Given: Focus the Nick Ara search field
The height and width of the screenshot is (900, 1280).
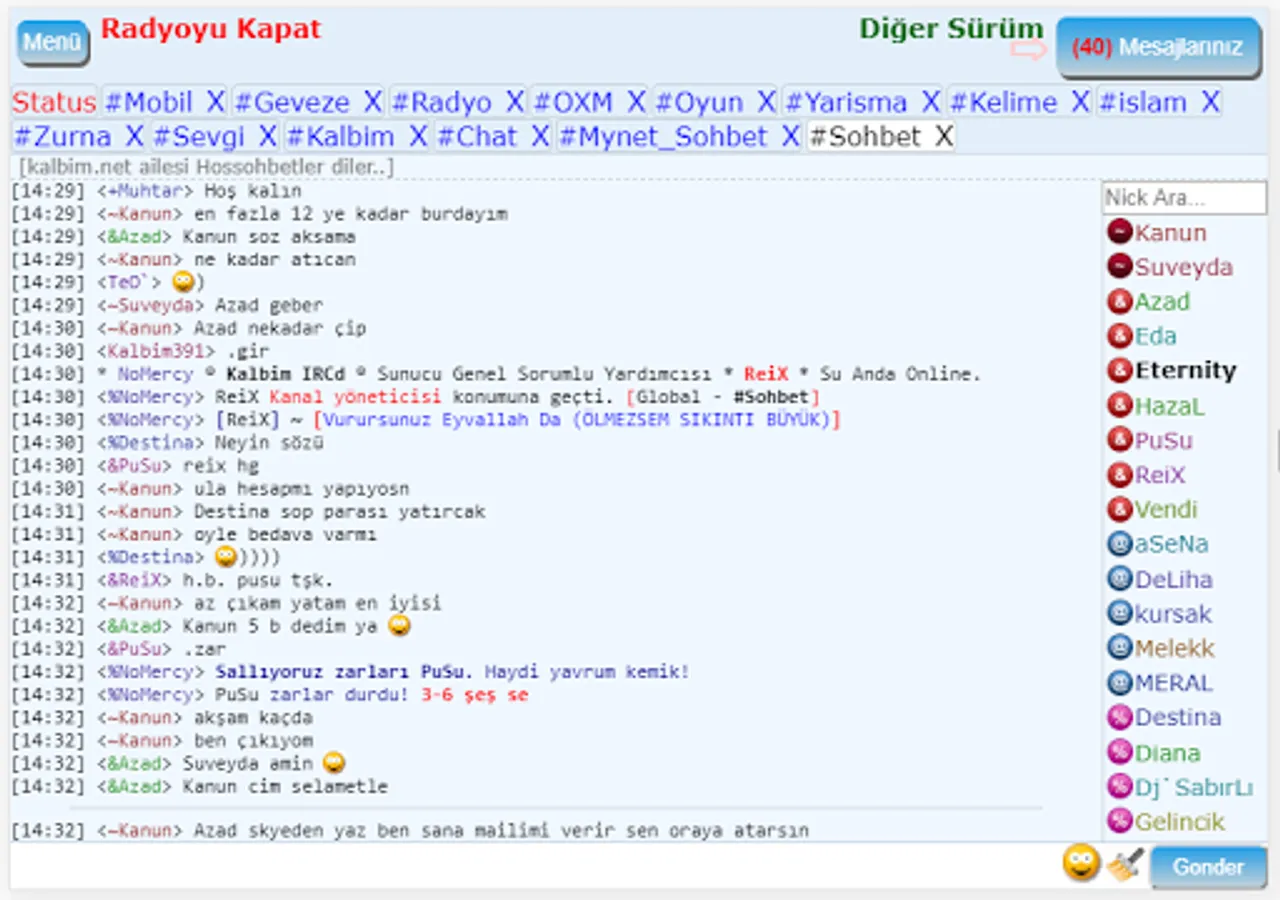Looking at the screenshot, I should (1184, 198).
